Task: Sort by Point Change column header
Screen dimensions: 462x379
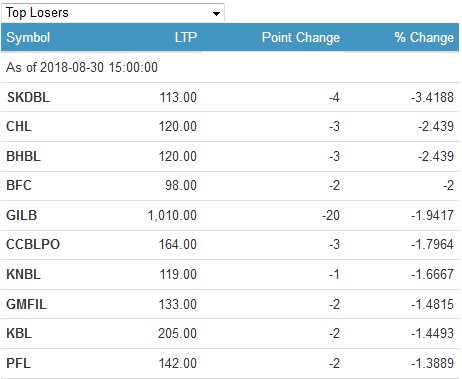Action: 301,37
